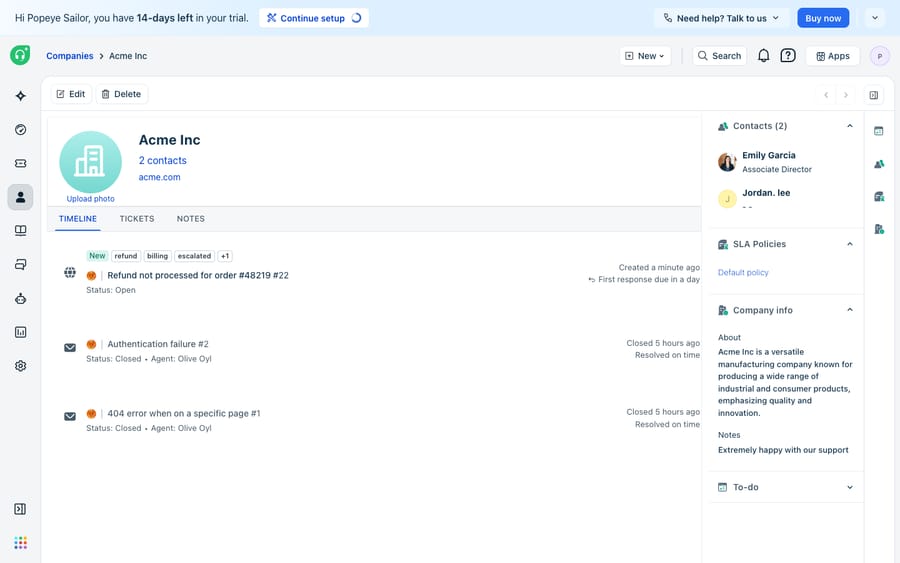Open the Tickets icon in sidebar
Screen dimensions: 900x563
21,164
